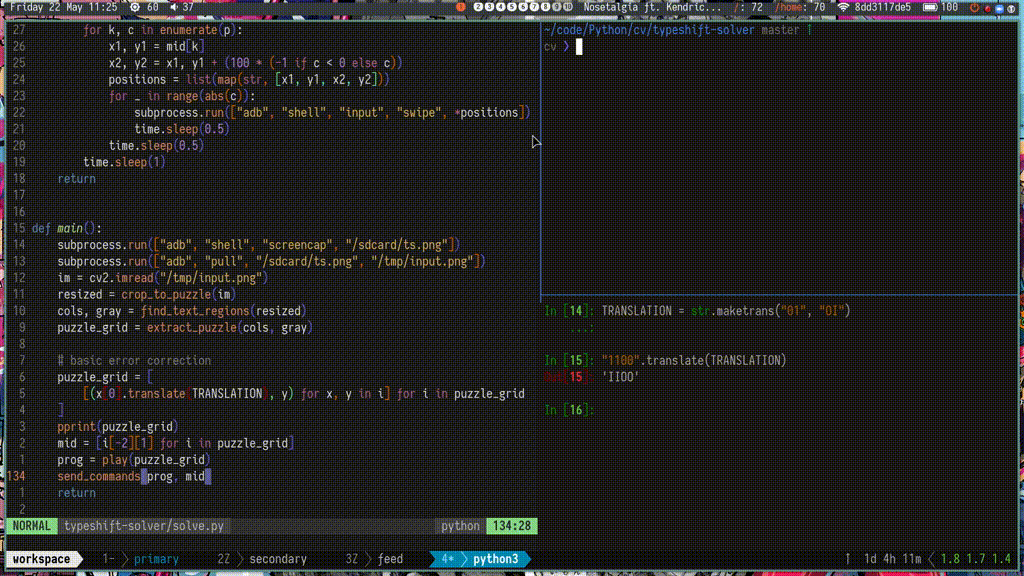Click the brightness value 60 in the top bar
This screenshot has width=1024, height=576.
pos(153,7)
